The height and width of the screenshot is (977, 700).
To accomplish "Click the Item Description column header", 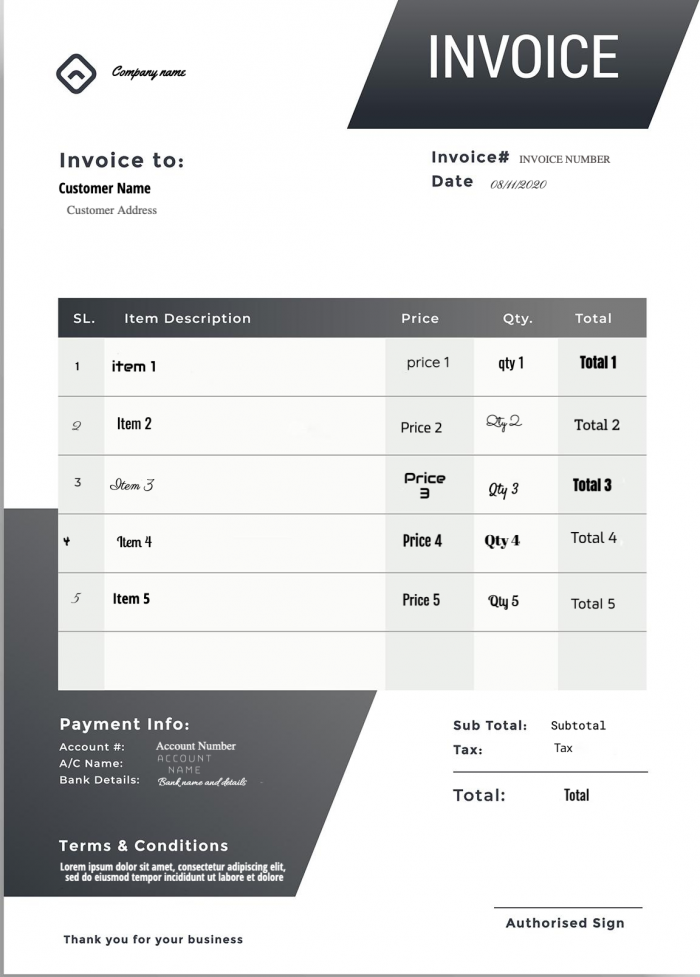I will point(187,318).
